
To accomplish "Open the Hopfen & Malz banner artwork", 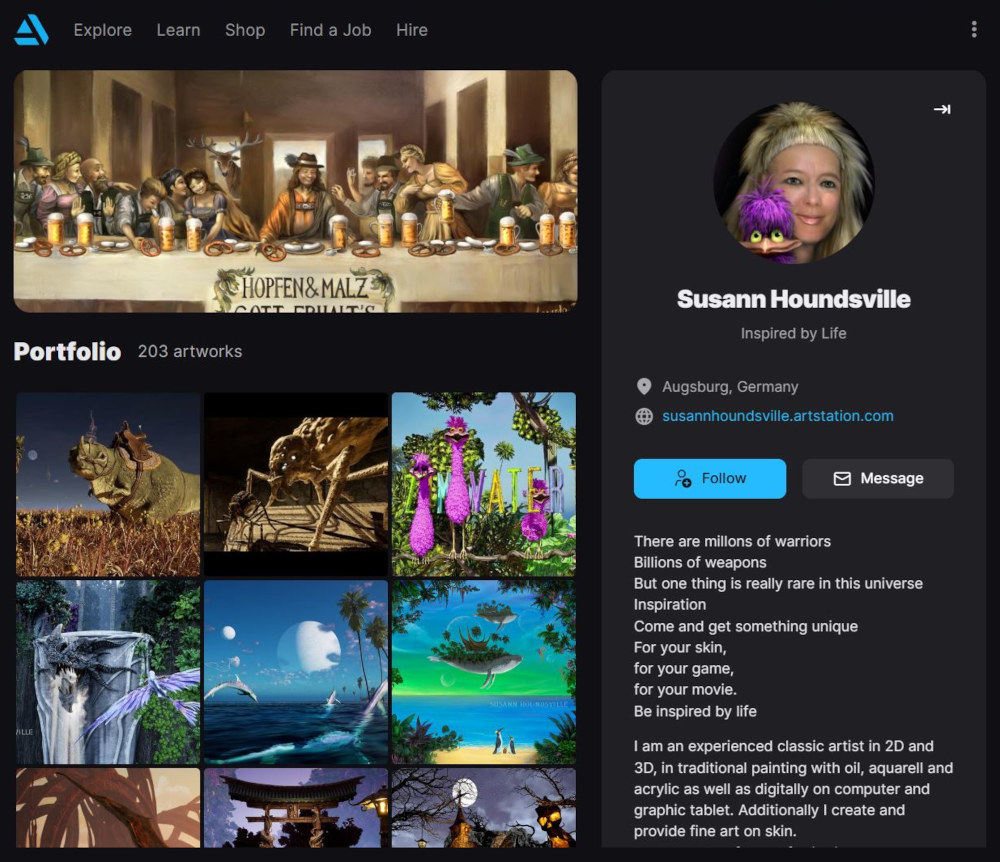I will [295, 191].
